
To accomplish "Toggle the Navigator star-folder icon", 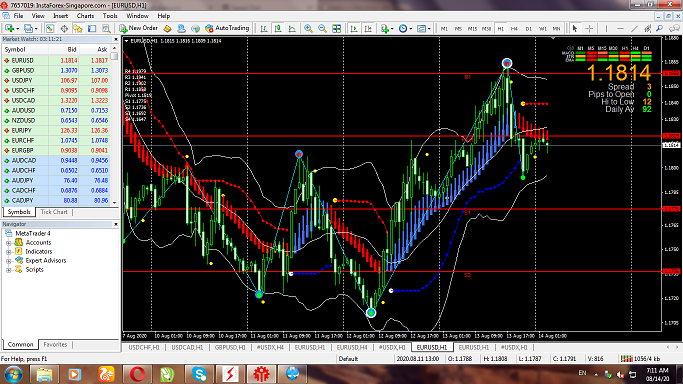I will [78, 28].
